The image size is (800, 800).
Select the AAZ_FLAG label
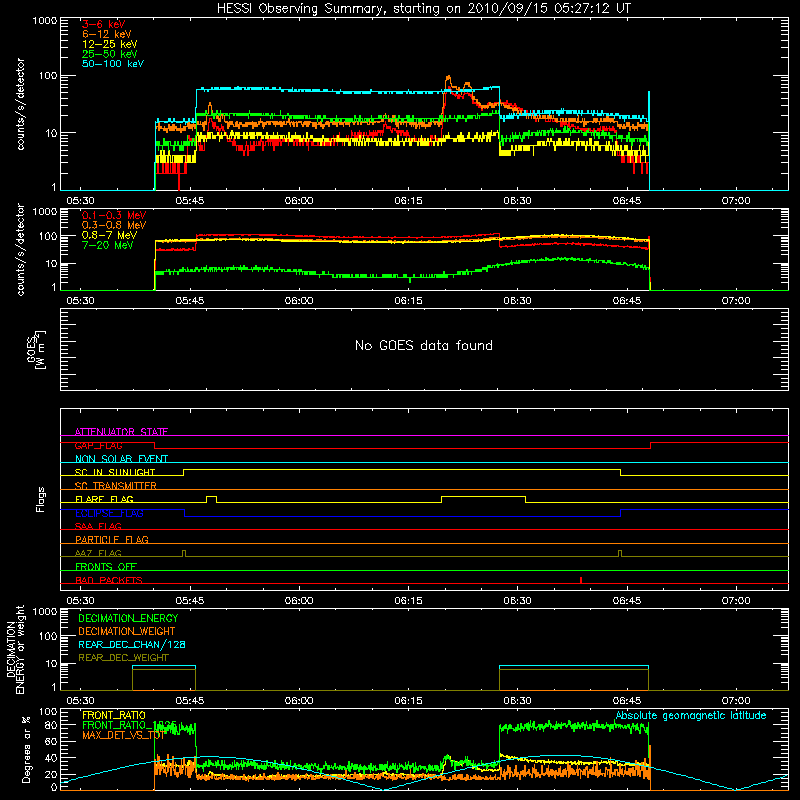[x=98, y=553]
